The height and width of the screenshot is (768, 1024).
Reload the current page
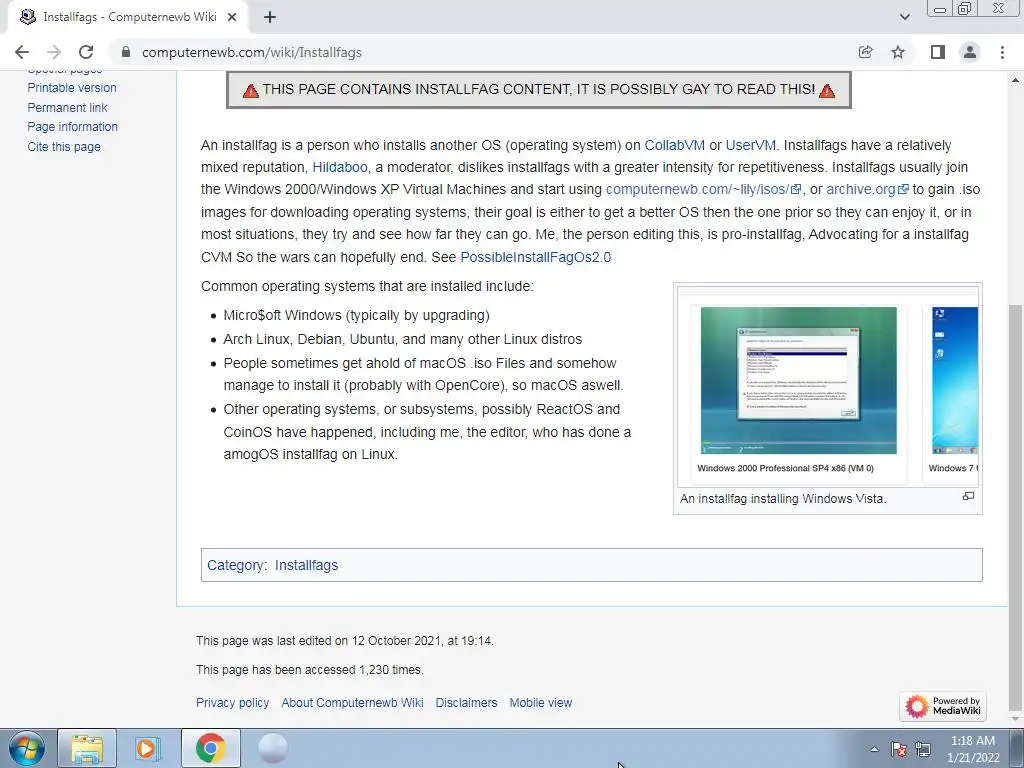[86, 52]
